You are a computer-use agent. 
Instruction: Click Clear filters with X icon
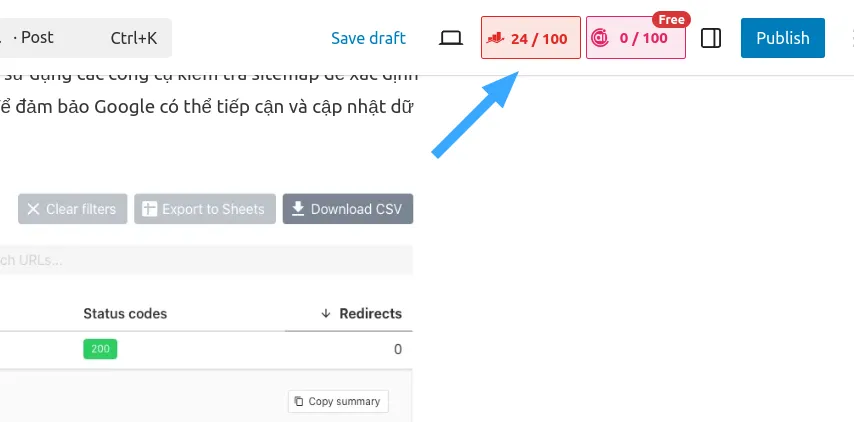(72, 209)
